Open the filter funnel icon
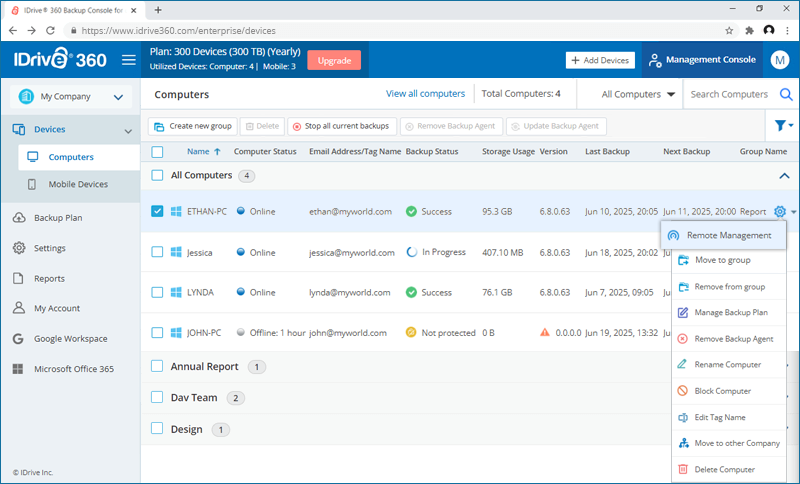Image resolution: width=800 pixels, height=484 pixels. click(780, 125)
